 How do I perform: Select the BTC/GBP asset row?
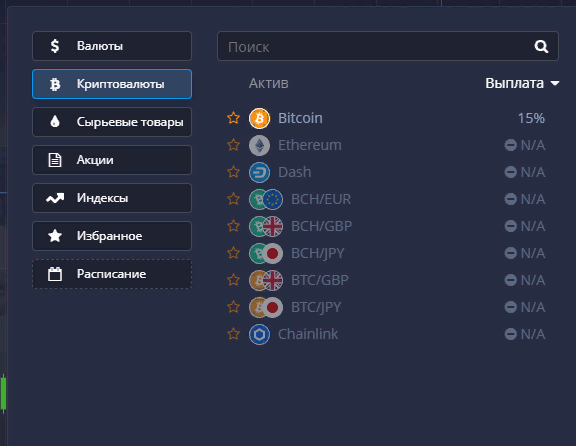(x=386, y=280)
